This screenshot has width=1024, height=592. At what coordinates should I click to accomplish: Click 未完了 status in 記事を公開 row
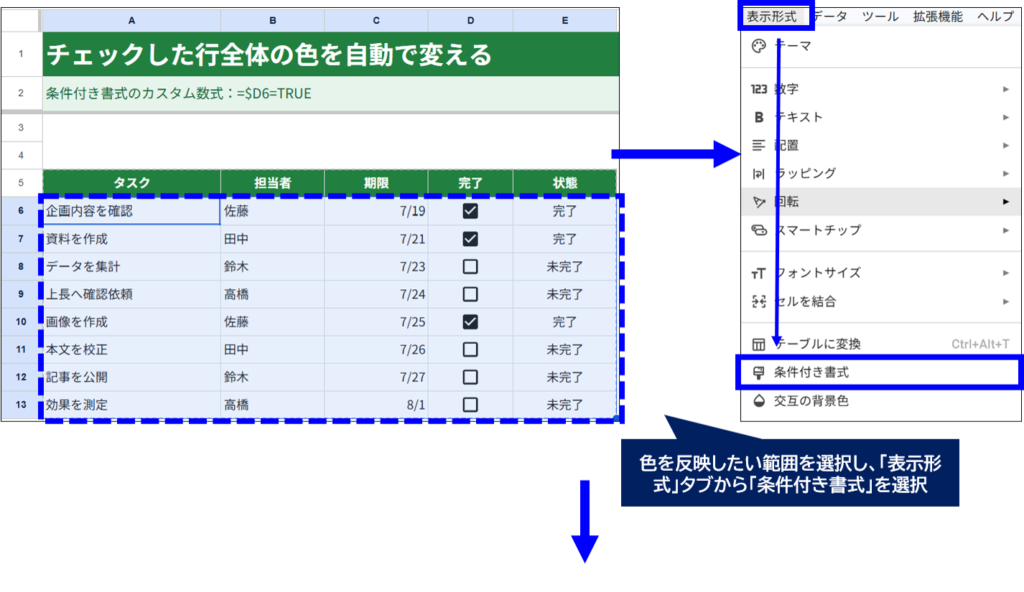[x=565, y=377]
